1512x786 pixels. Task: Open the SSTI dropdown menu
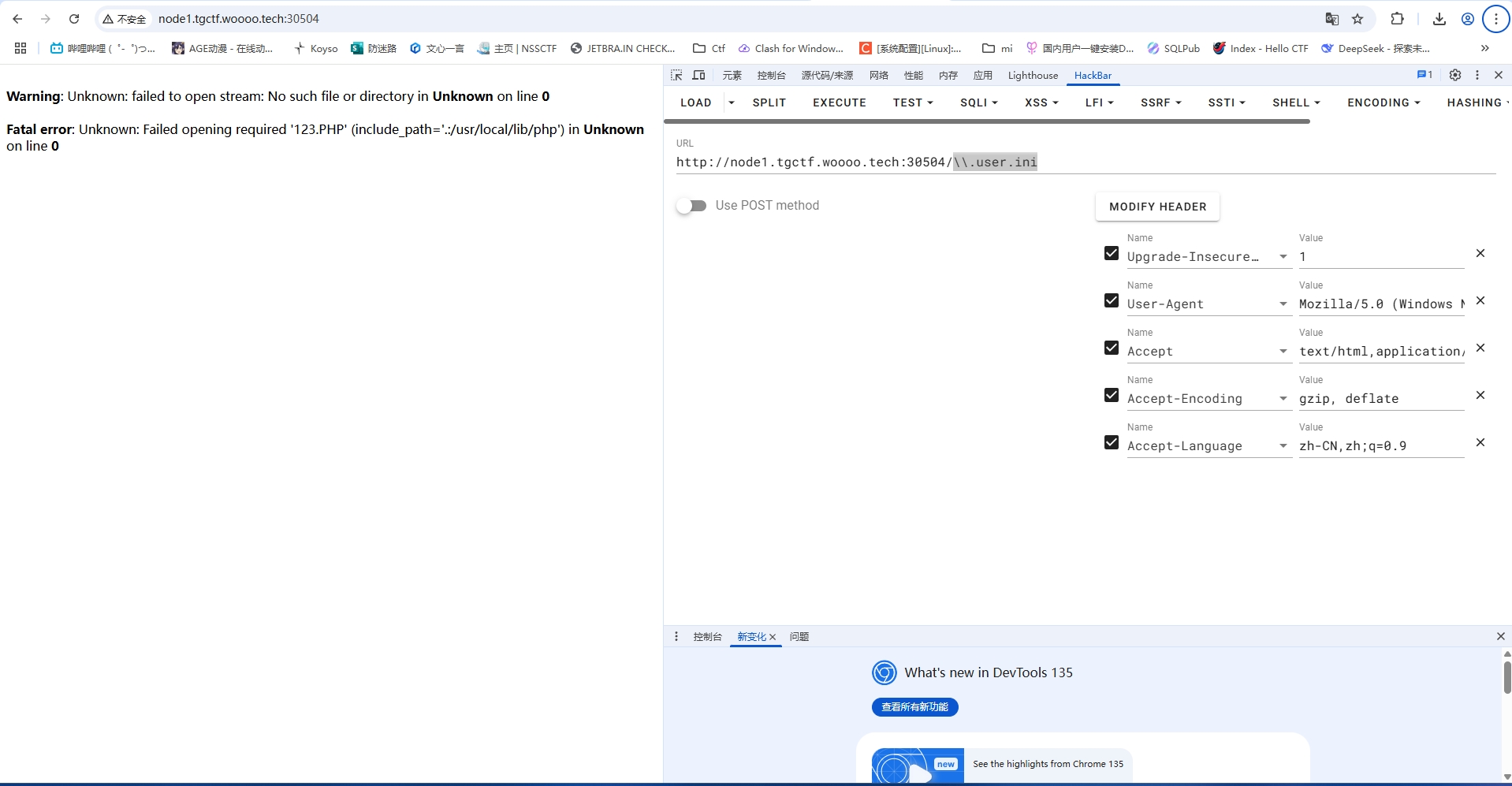pyautogui.click(x=1227, y=102)
